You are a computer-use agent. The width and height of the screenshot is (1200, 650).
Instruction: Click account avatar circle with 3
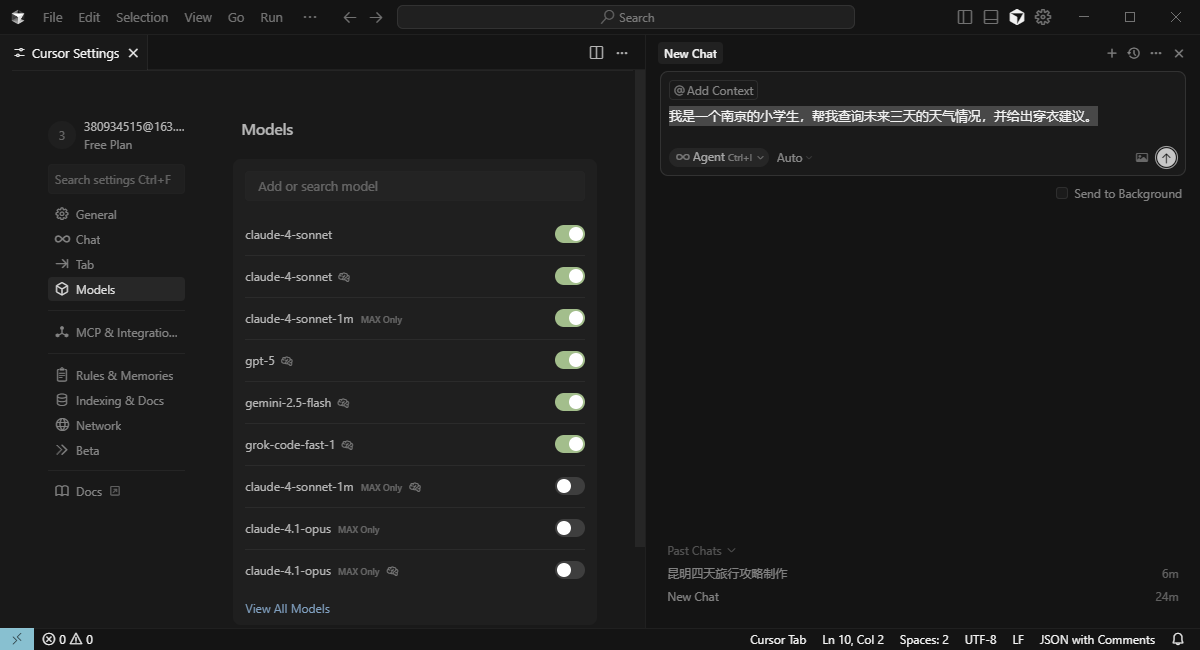[x=61, y=135]
